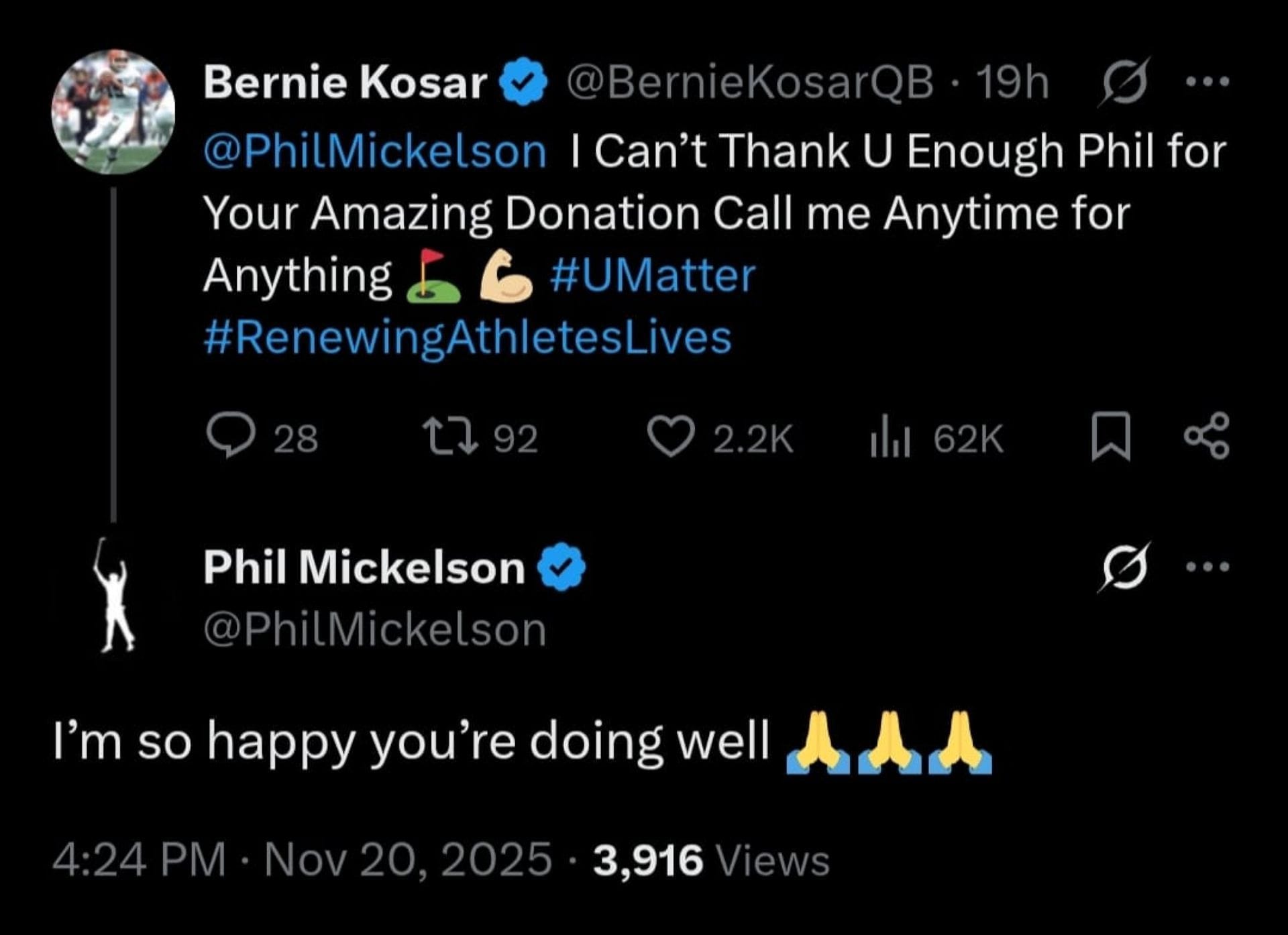
Task: Open the @PhilMickelson mention link
Action: tap(374, 150)
